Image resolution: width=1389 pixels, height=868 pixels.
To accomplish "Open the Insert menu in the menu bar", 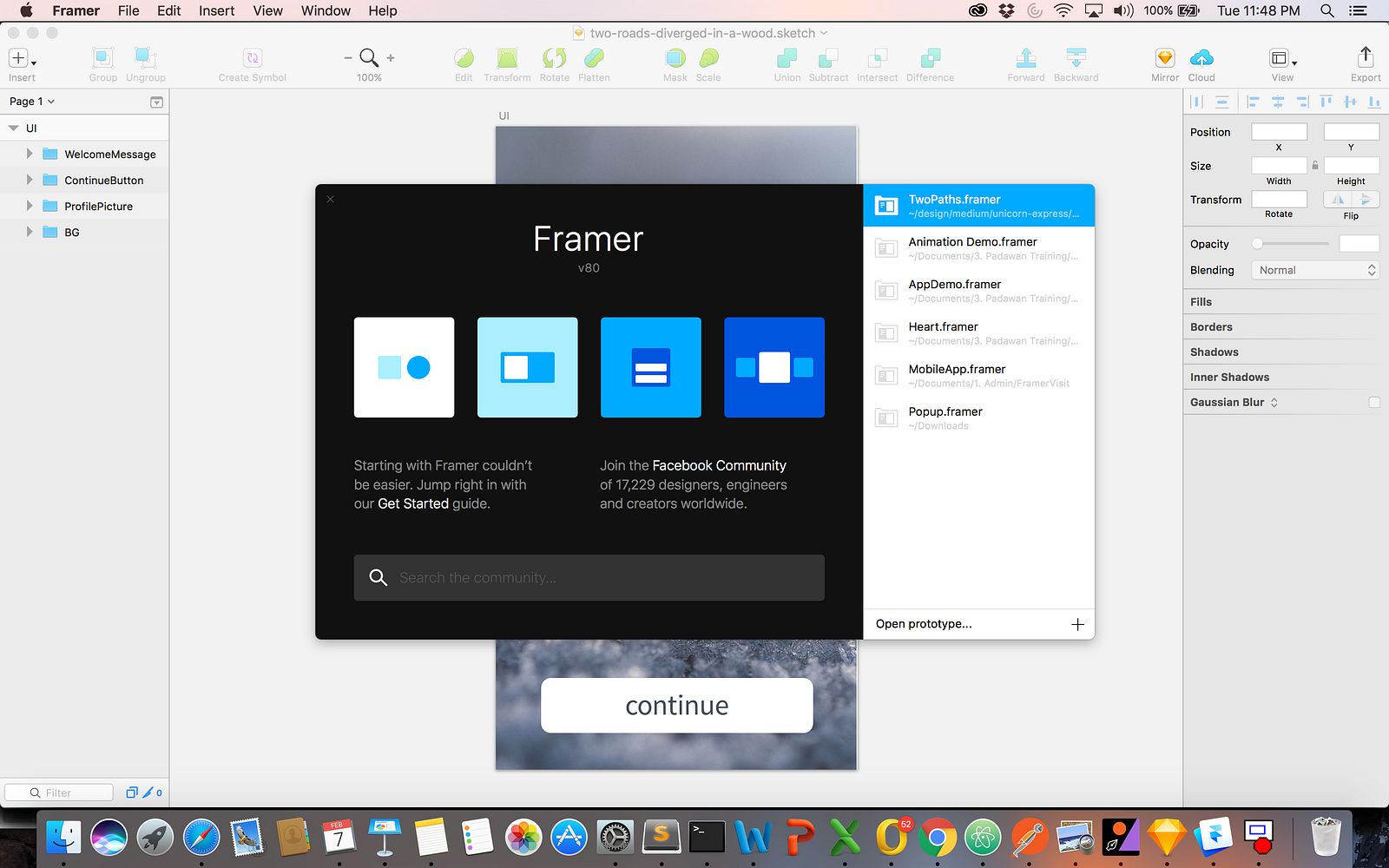I will tap(216, 10).
